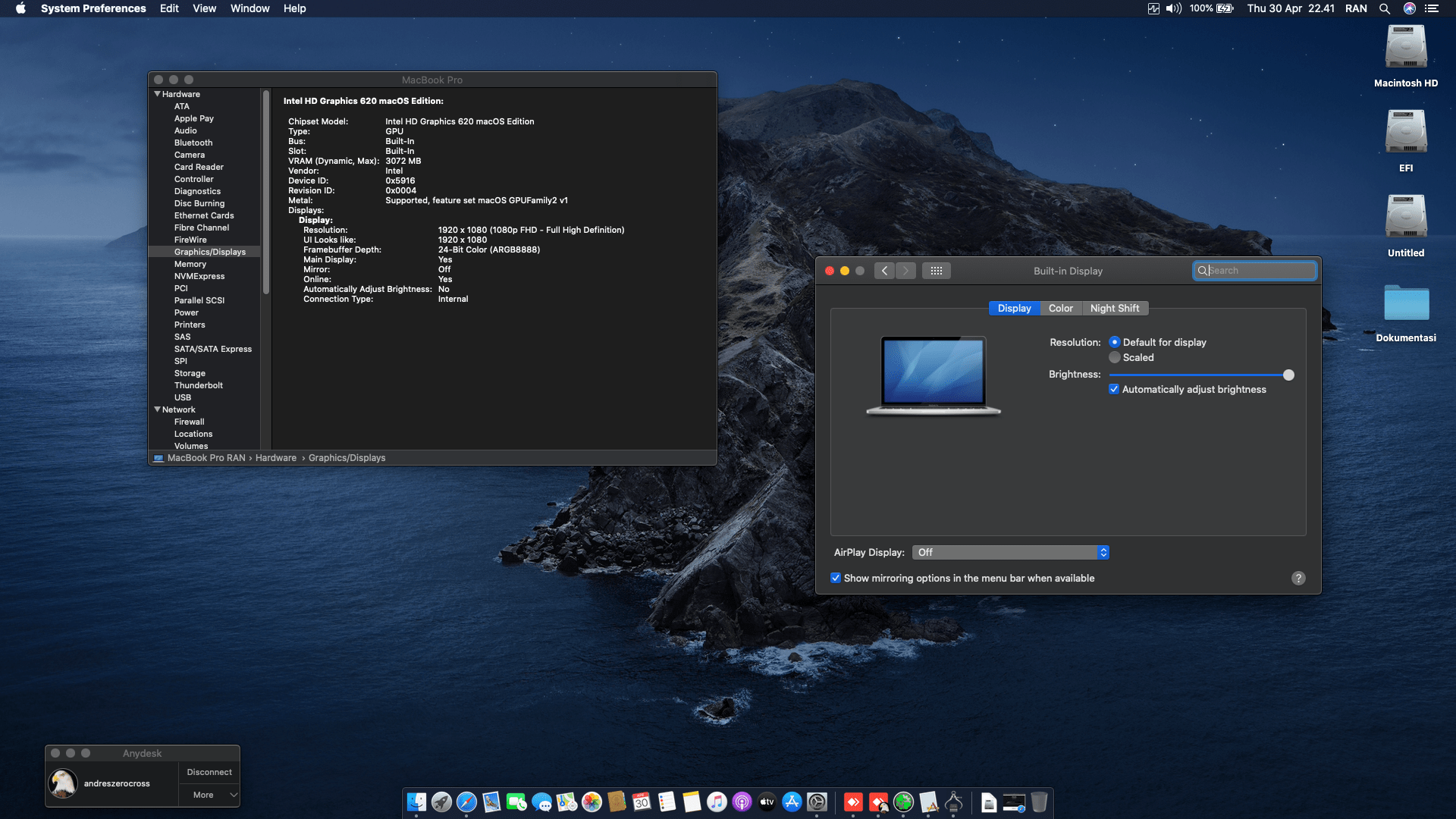Click the MacBook display thumbnail
Viewport: 1456px width, 819px height.
click(x=934, y=376)
